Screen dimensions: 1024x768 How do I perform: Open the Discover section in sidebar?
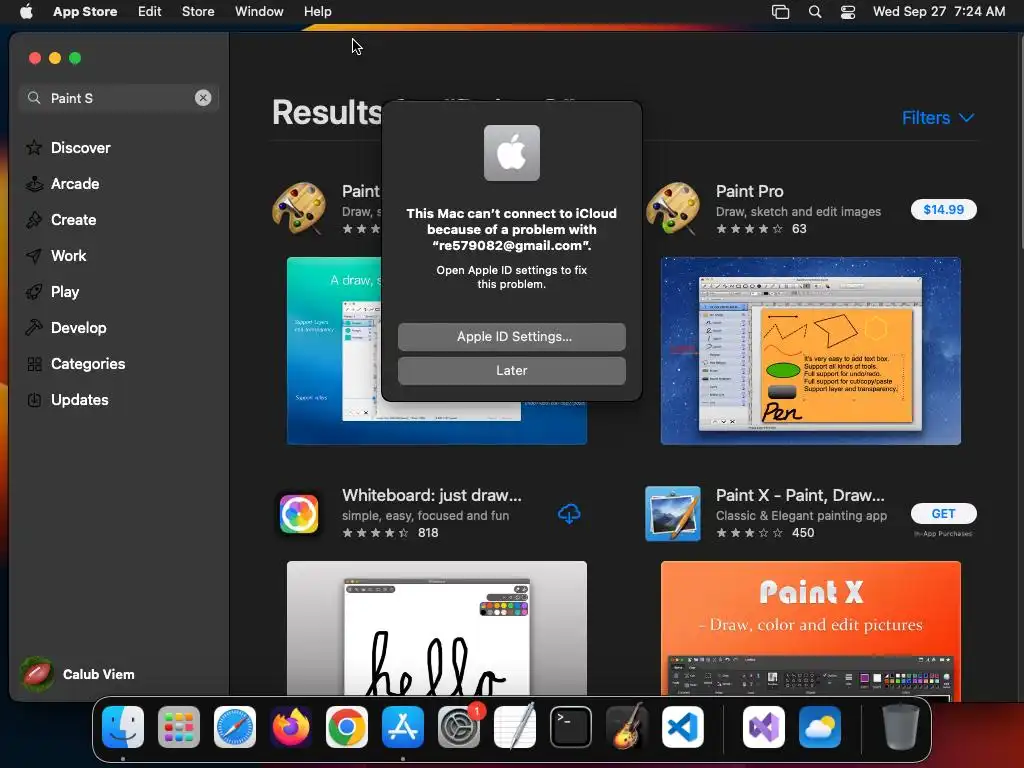coord(80,148)
